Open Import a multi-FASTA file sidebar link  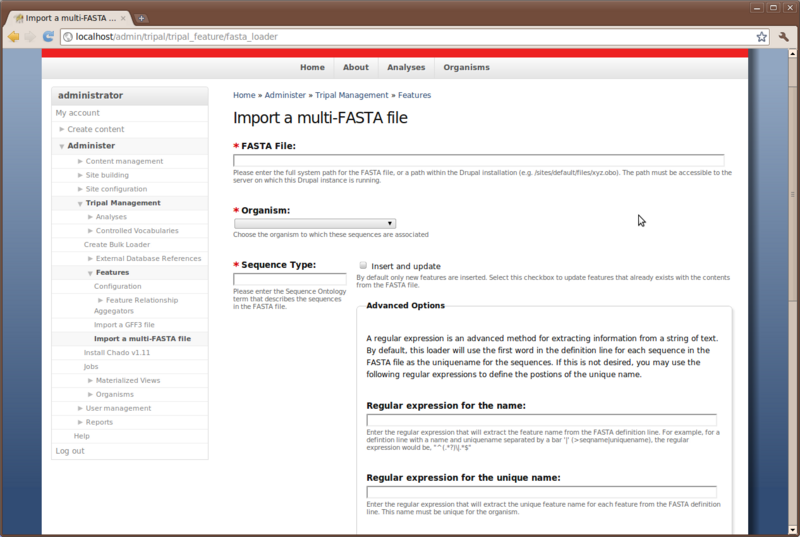click(142, 339)
